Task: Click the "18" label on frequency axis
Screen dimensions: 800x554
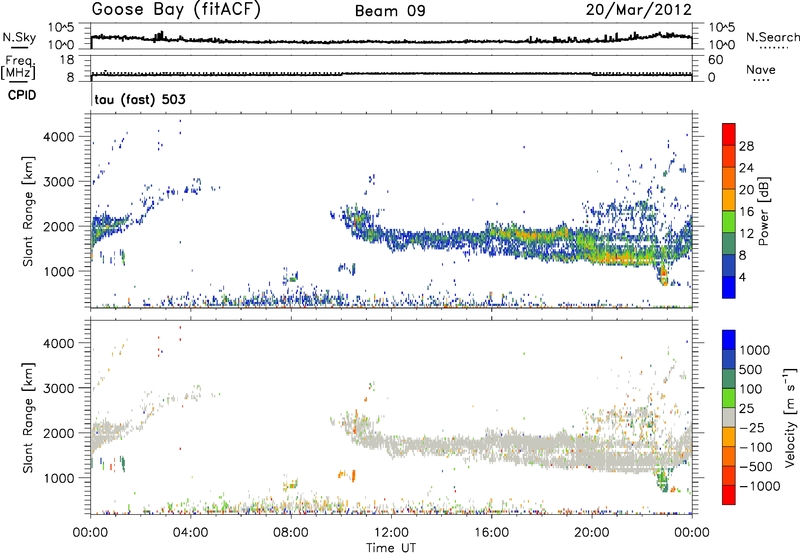Action: [66, 60]
